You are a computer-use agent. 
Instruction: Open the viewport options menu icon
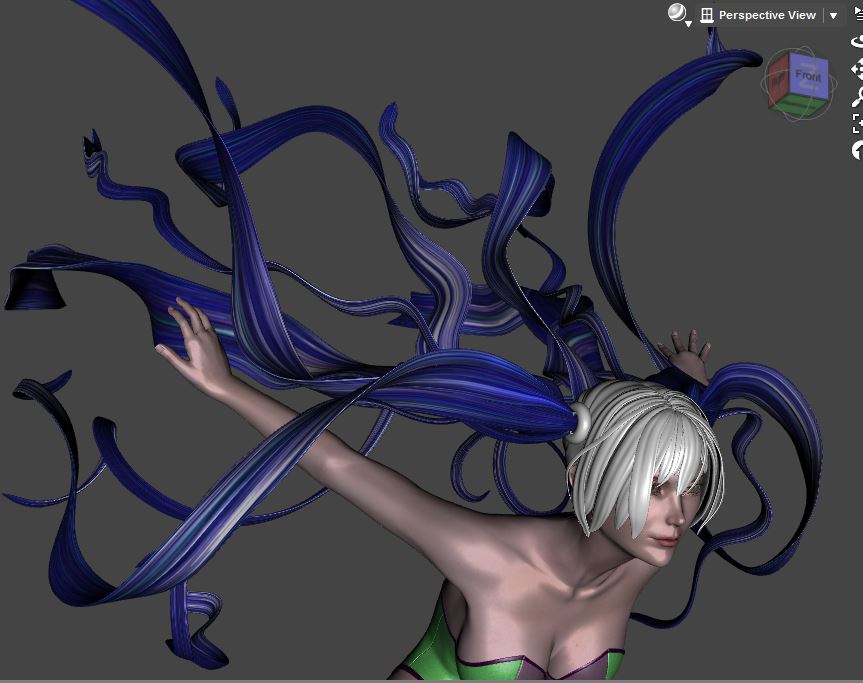(x=856, y=15)
